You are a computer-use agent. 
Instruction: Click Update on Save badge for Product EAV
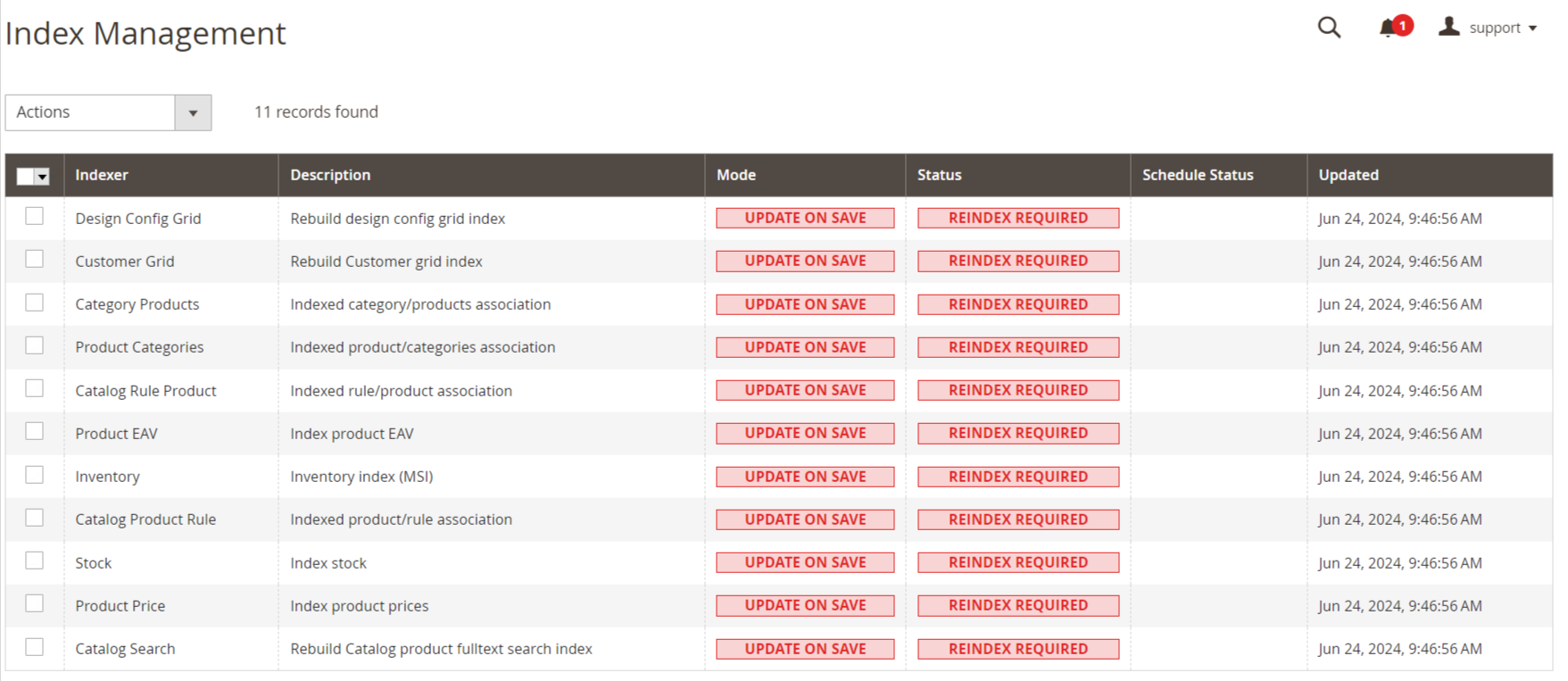coord(805,434)
